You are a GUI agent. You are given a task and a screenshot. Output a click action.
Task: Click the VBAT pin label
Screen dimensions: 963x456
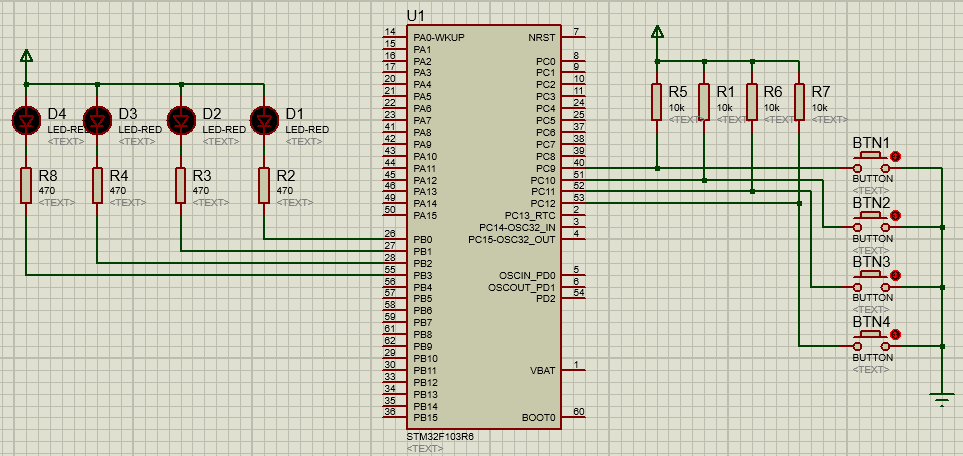543,371
